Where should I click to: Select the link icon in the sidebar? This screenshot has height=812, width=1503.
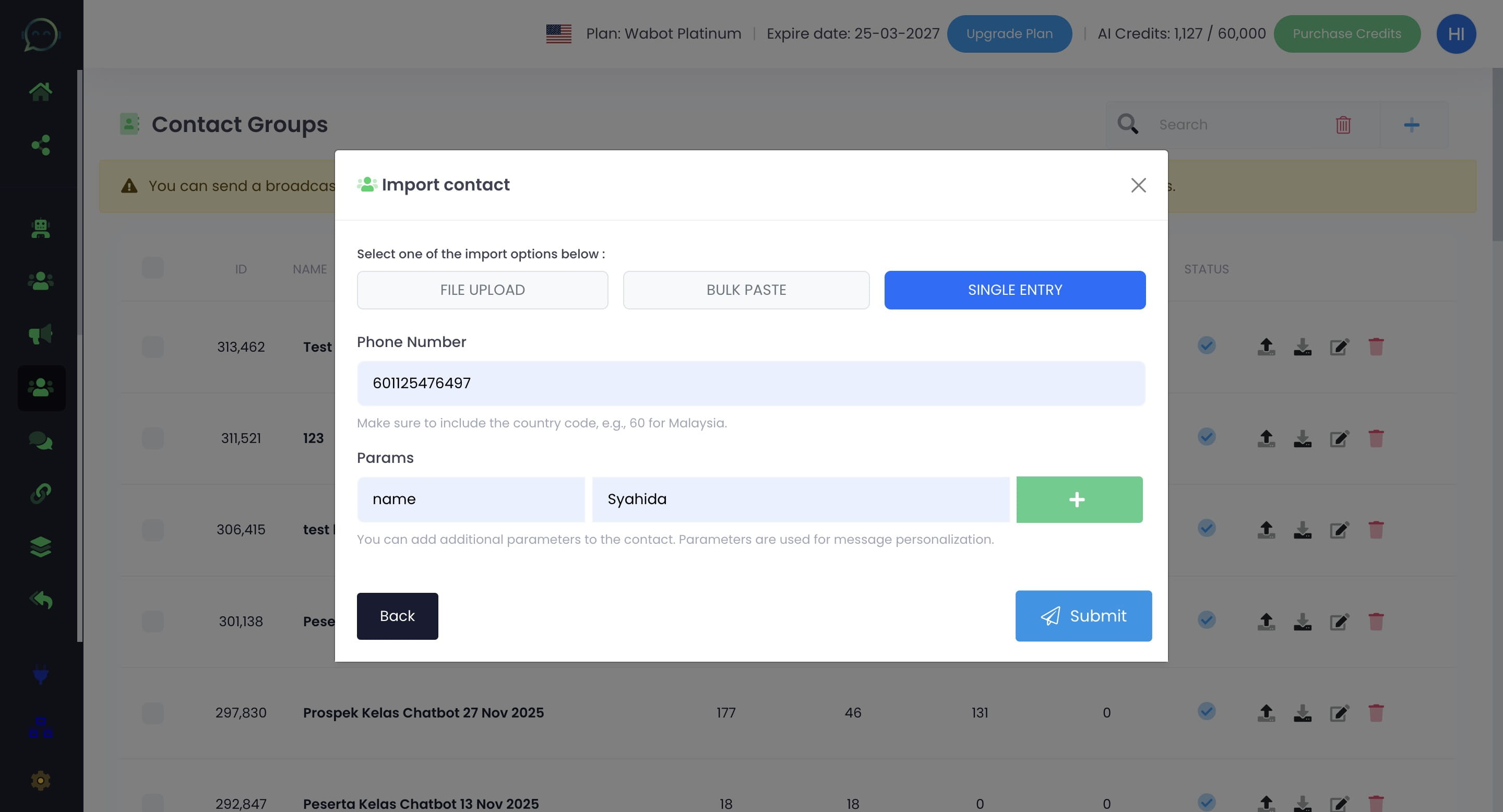click(41, 494)
